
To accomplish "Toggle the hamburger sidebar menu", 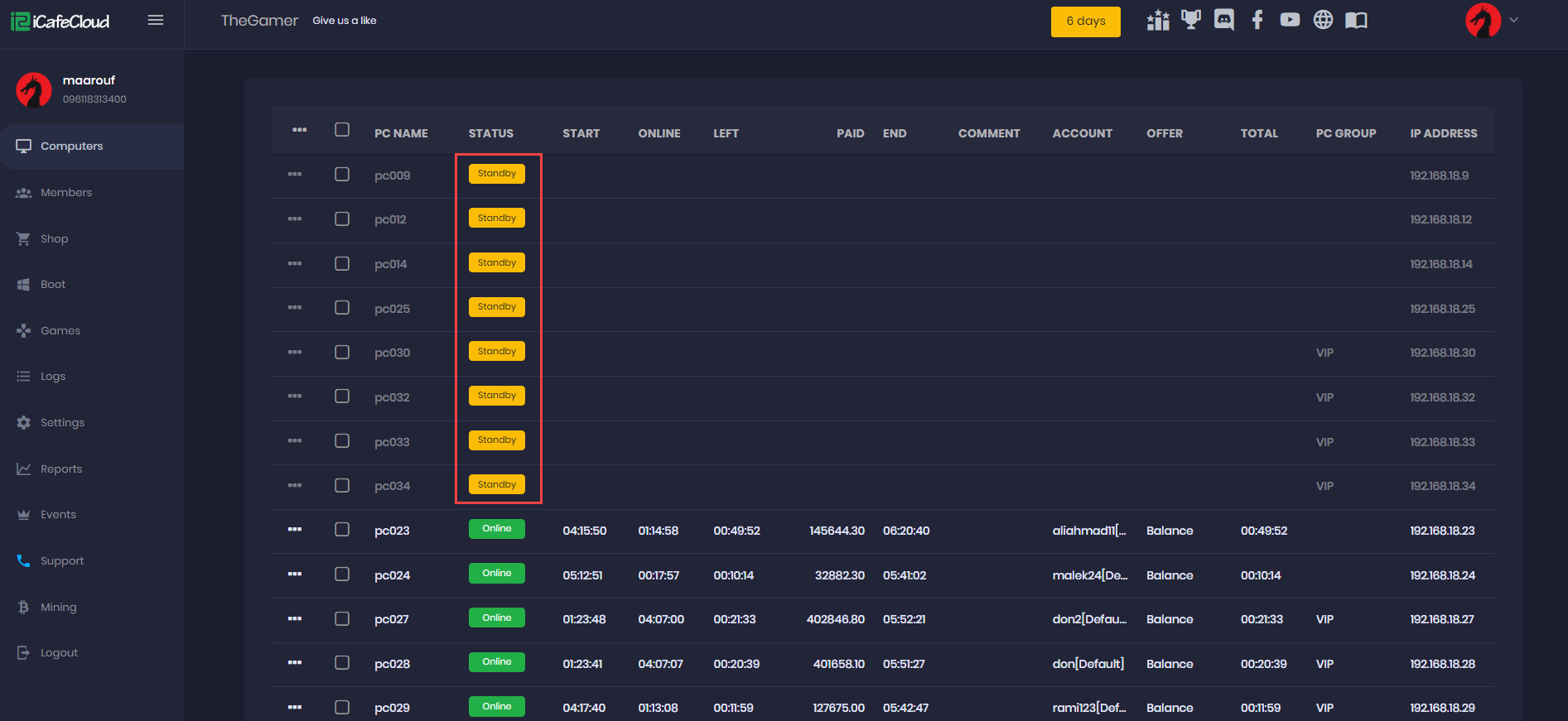I will (155, 20).
